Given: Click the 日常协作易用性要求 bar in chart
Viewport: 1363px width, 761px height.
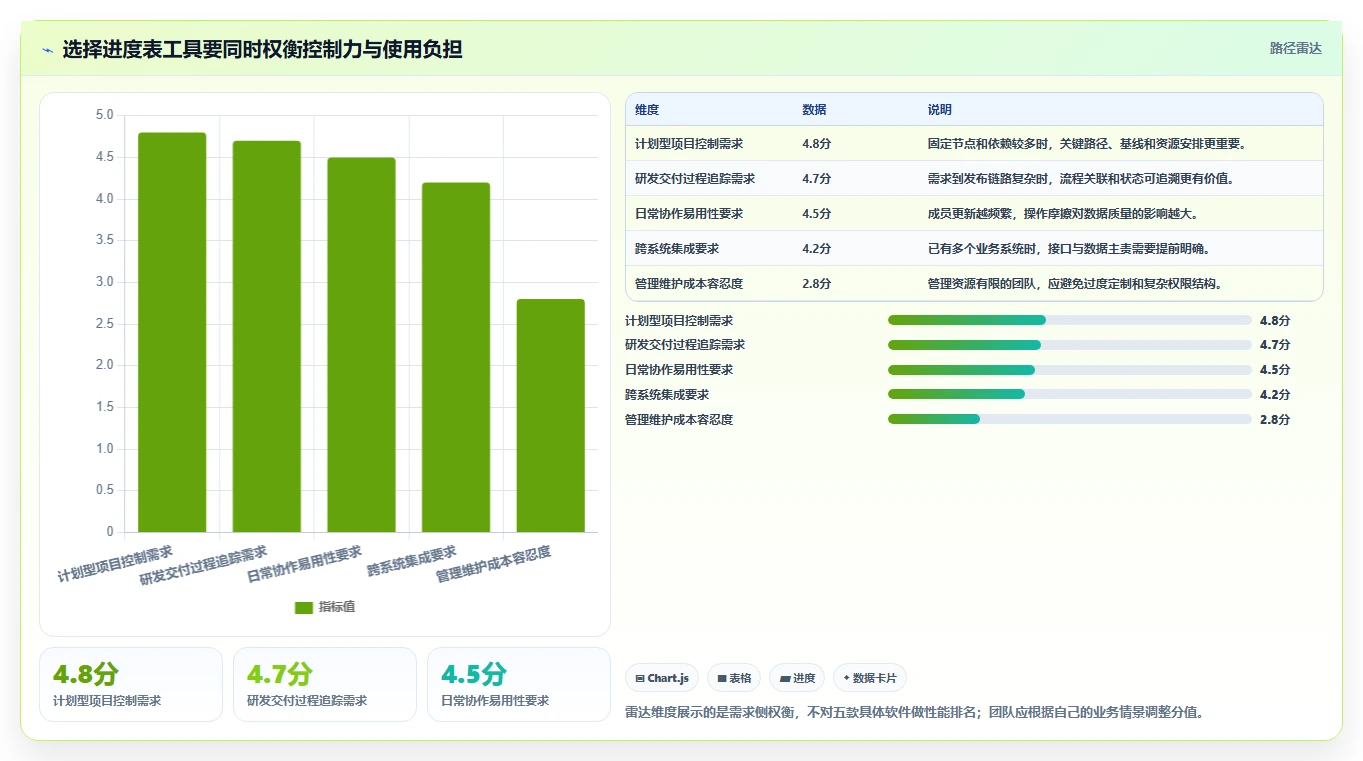Looking at the screenshot, I should click(x=361, y=345).
